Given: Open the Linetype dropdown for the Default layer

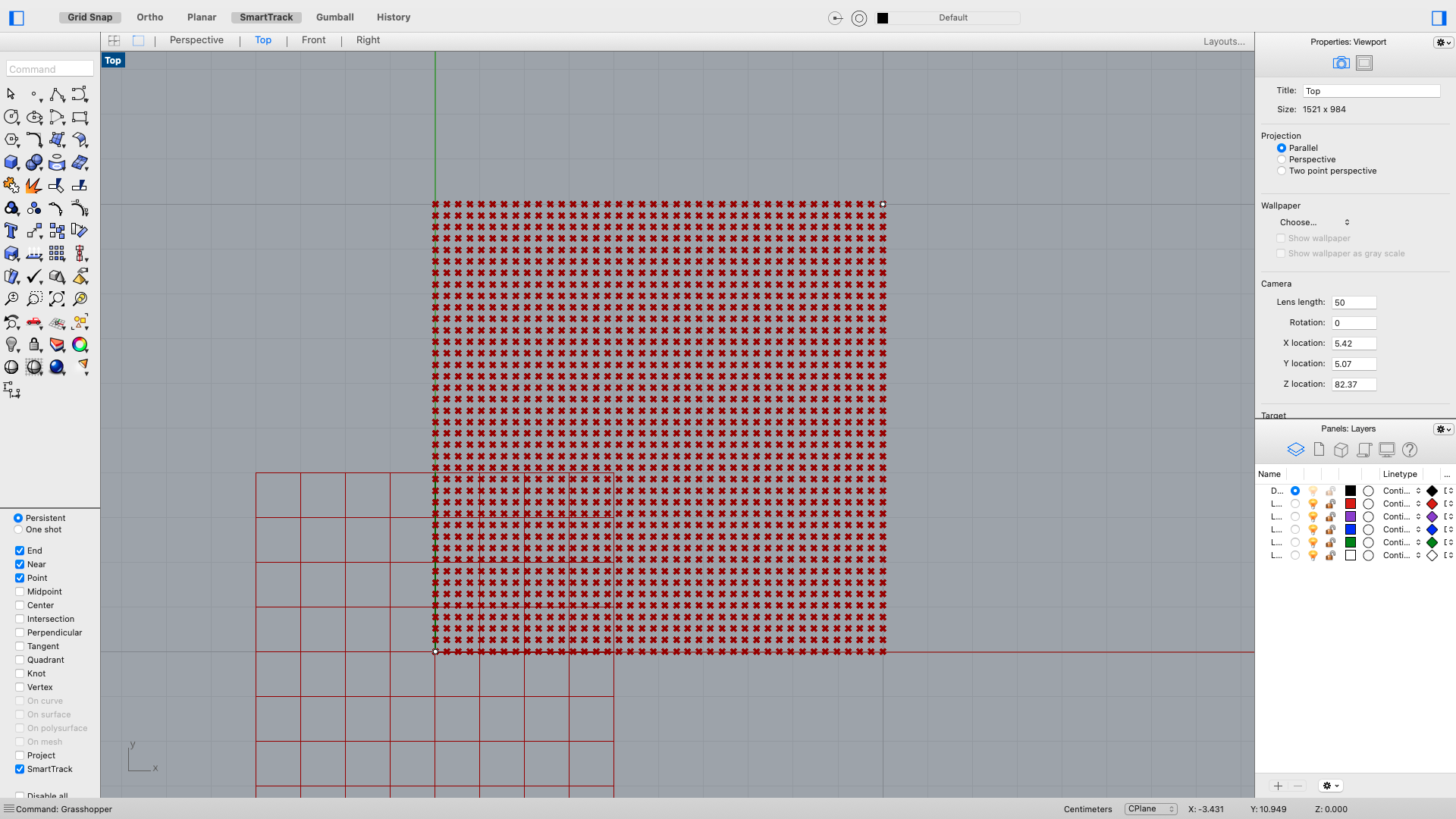Looking at the screenshot, I should click(1398, 491).
